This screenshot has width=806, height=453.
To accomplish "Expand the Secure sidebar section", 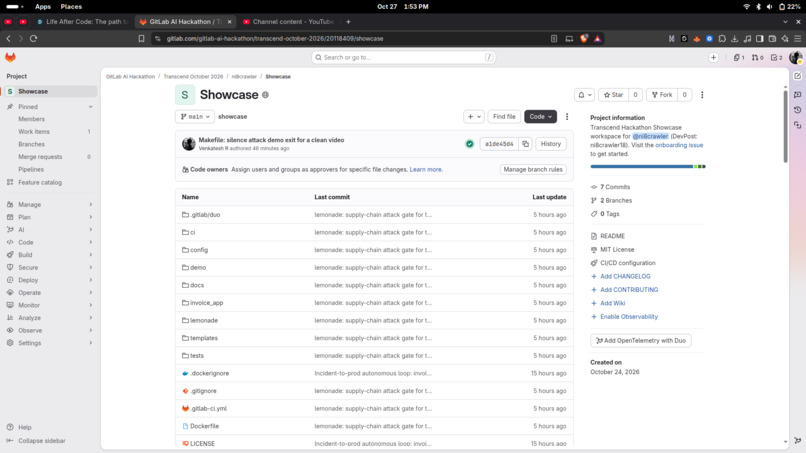I will click(49, 267).
